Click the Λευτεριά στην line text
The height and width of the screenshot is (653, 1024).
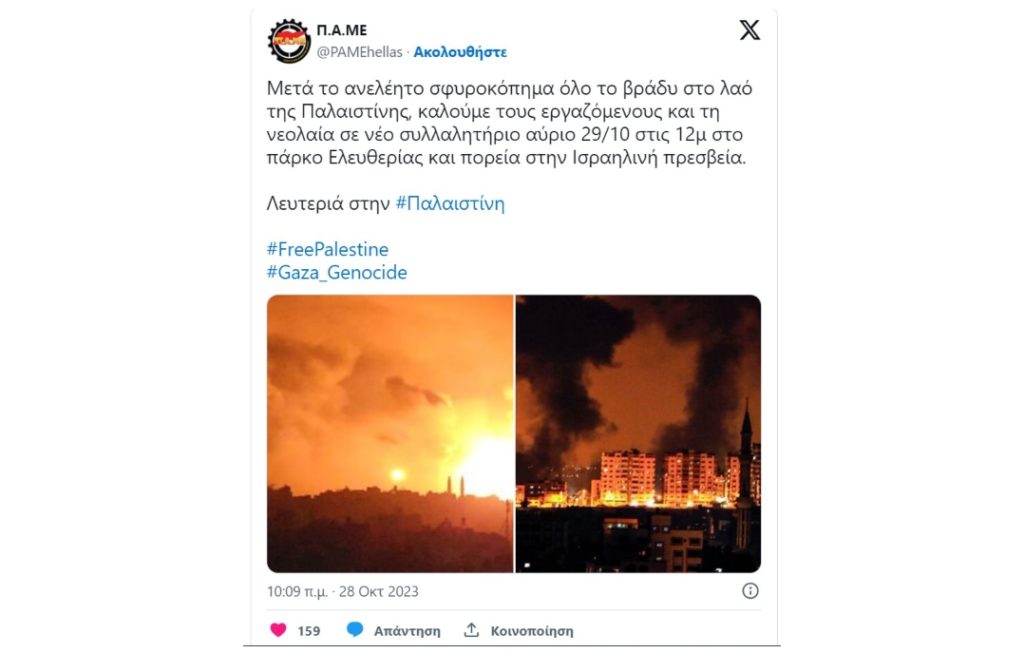[x=328, y=204]
